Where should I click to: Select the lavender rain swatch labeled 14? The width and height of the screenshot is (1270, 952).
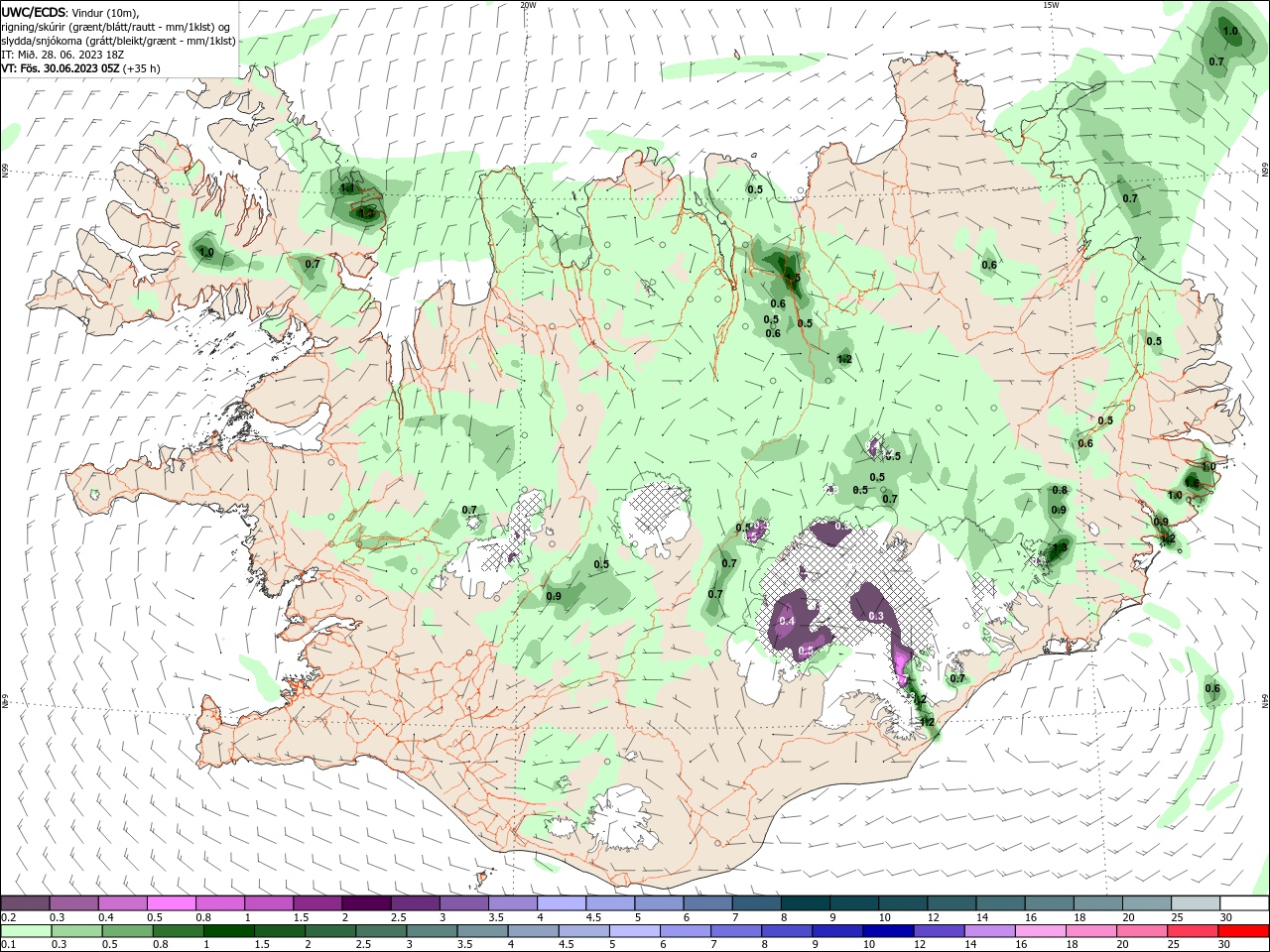pos(988,931)
